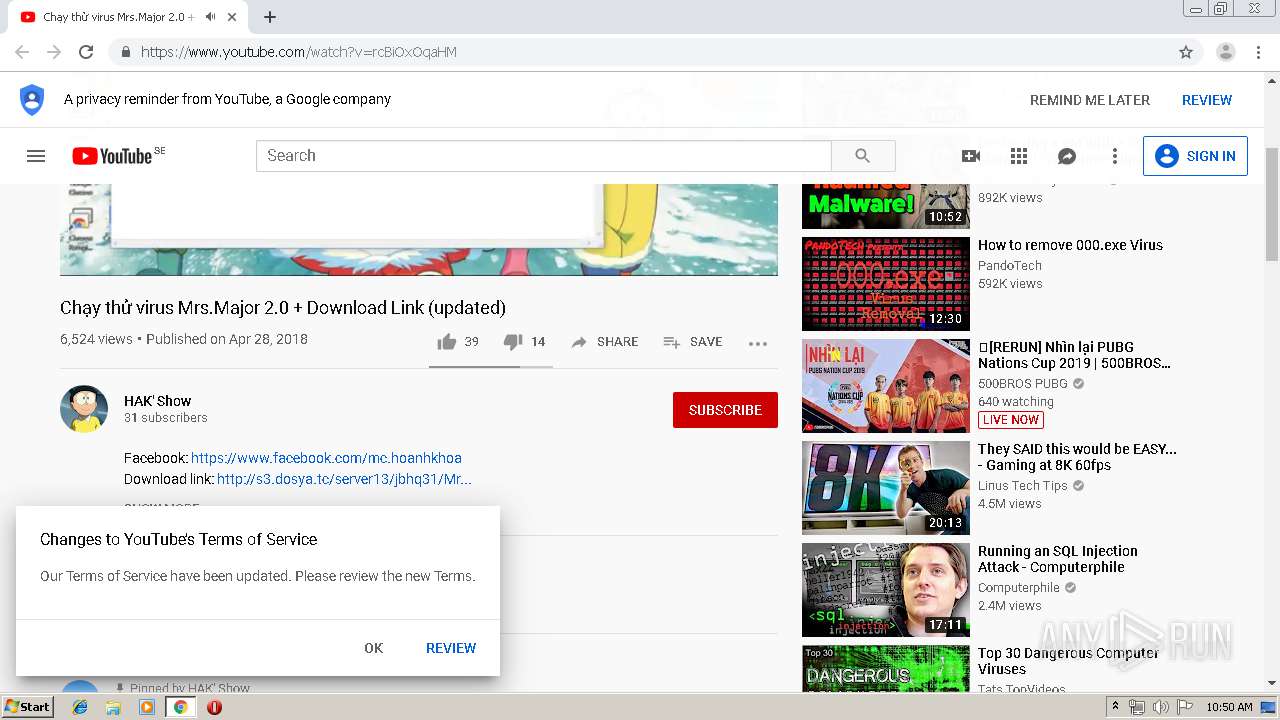Click OK in Terms of Service dialog
1280x720 pixels.
(x=374, y=648)
